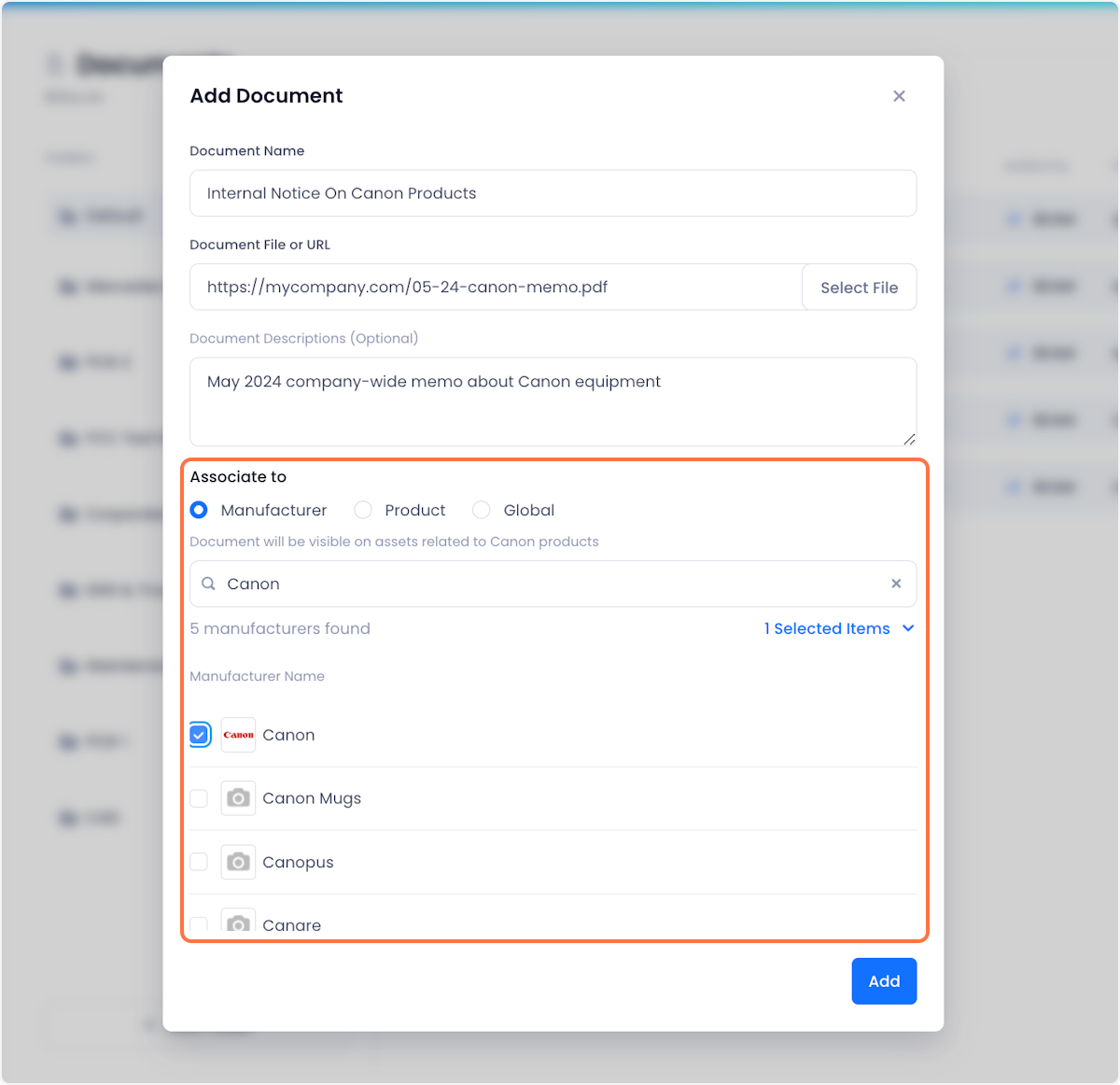This screenshot has width=1120, height=1085.
Task: Edit the Document Name field
Action: tap(553, 193)
